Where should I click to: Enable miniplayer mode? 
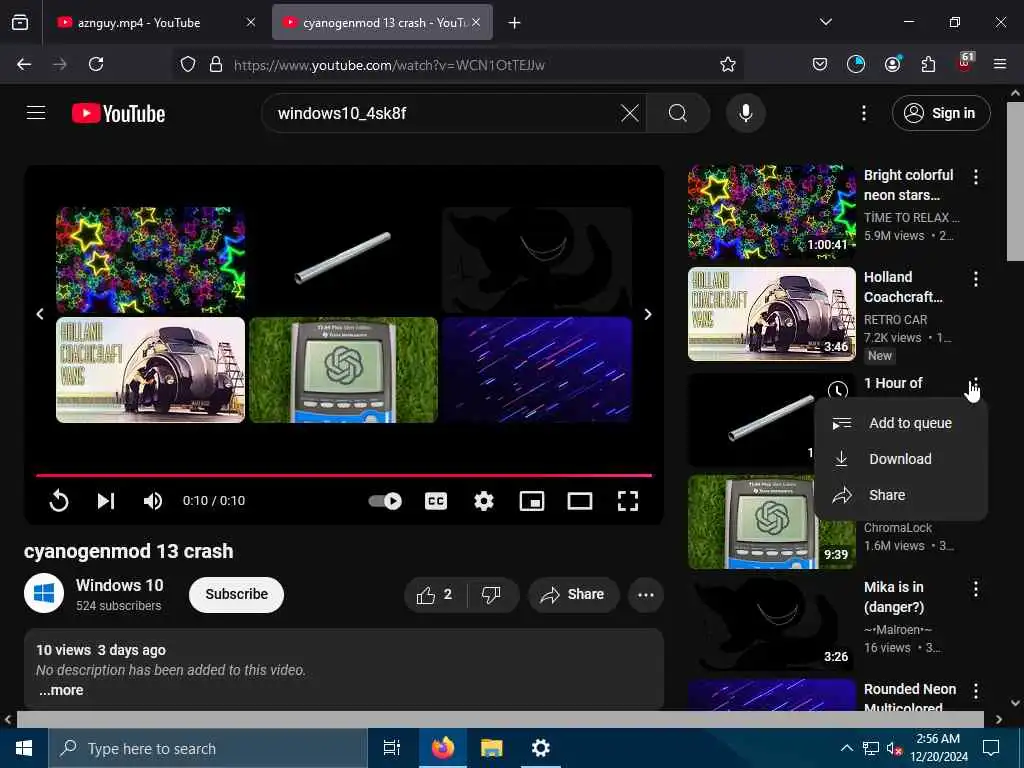coord(532,501)
